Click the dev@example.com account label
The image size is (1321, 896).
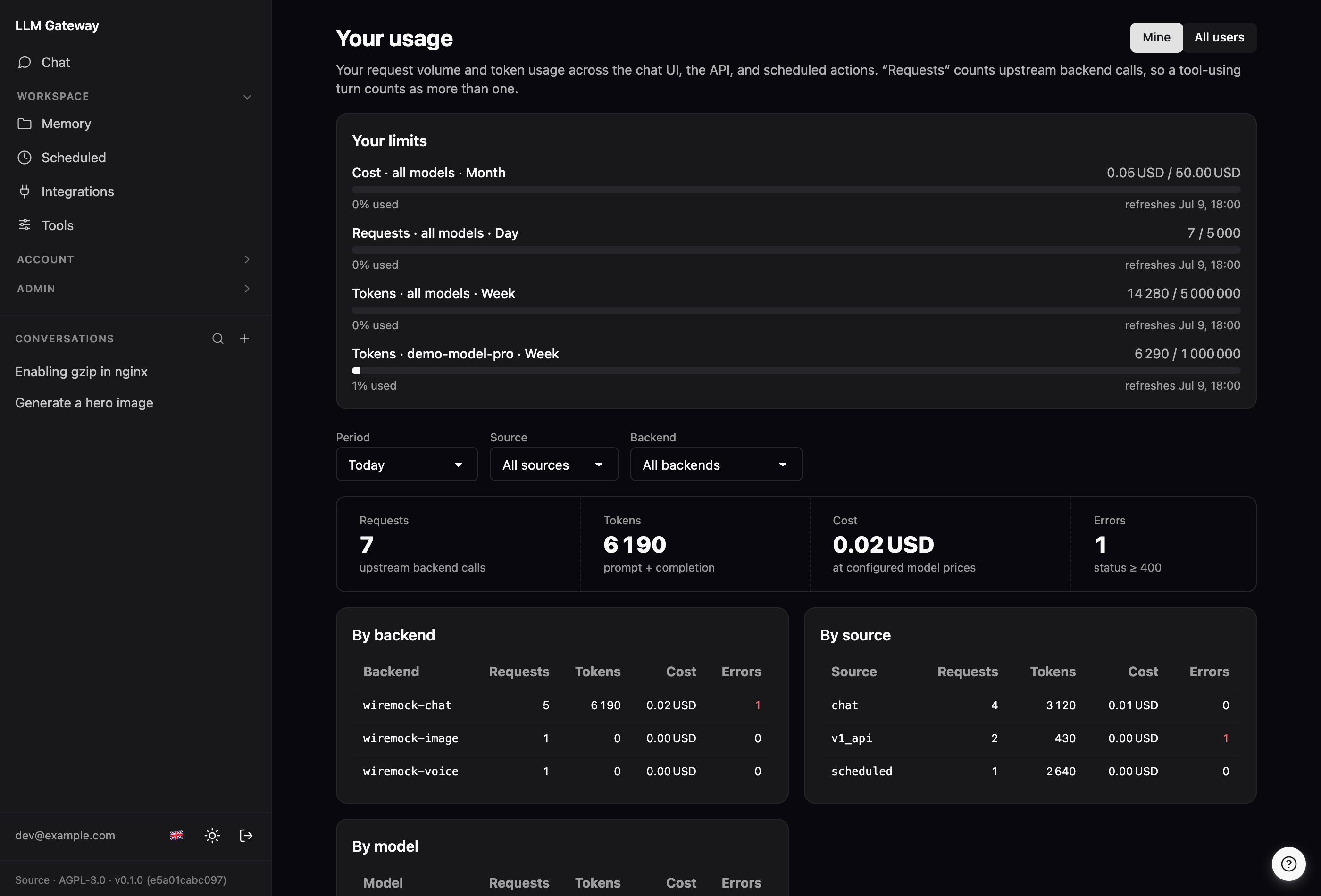coord(65,835)
